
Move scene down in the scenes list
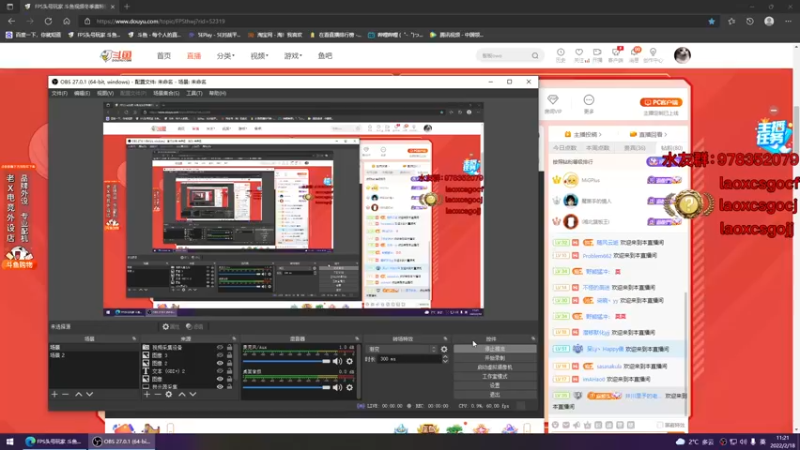click(x=89, y=394)
